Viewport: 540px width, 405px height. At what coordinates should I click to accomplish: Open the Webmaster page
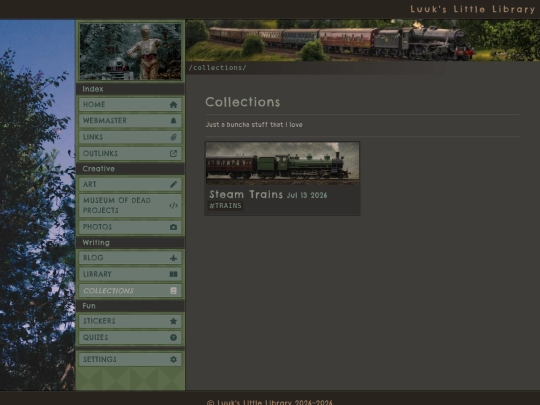(x=130, y=121)
